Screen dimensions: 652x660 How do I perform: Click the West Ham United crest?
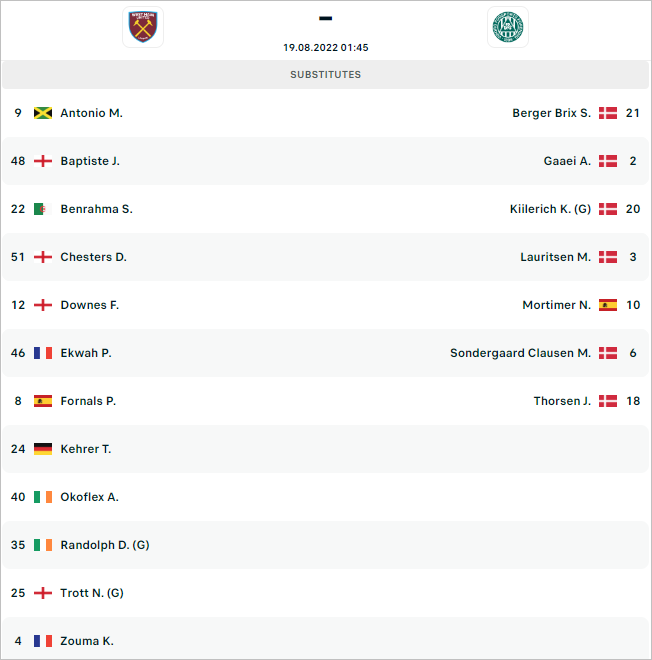point(143,27)
